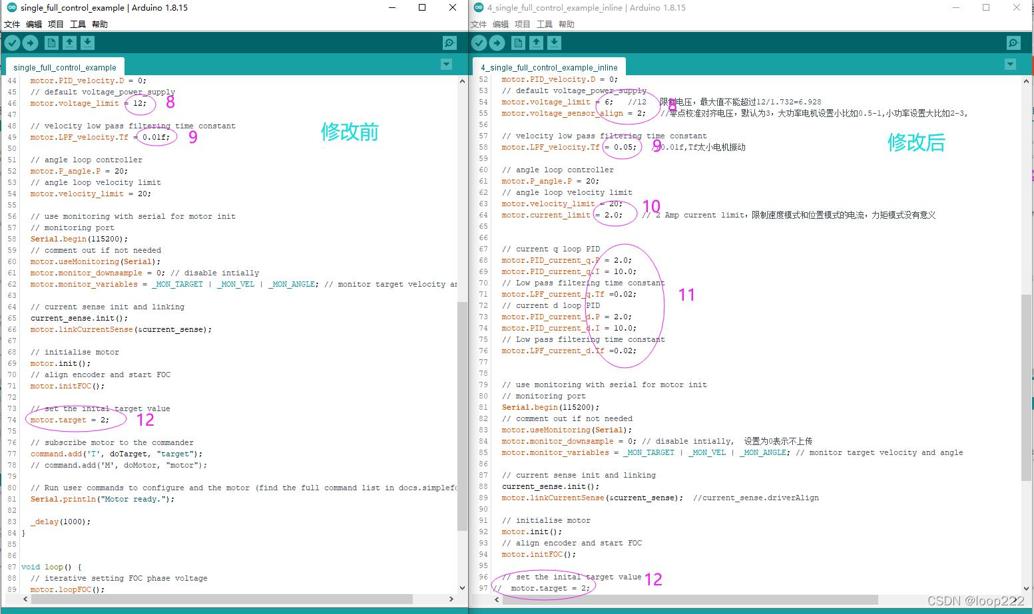Image resolution: width=1034 pixels, height=614 pixels.
Task: Click 'motor.target = 2;' in left editor
Action: click(69, 419)
